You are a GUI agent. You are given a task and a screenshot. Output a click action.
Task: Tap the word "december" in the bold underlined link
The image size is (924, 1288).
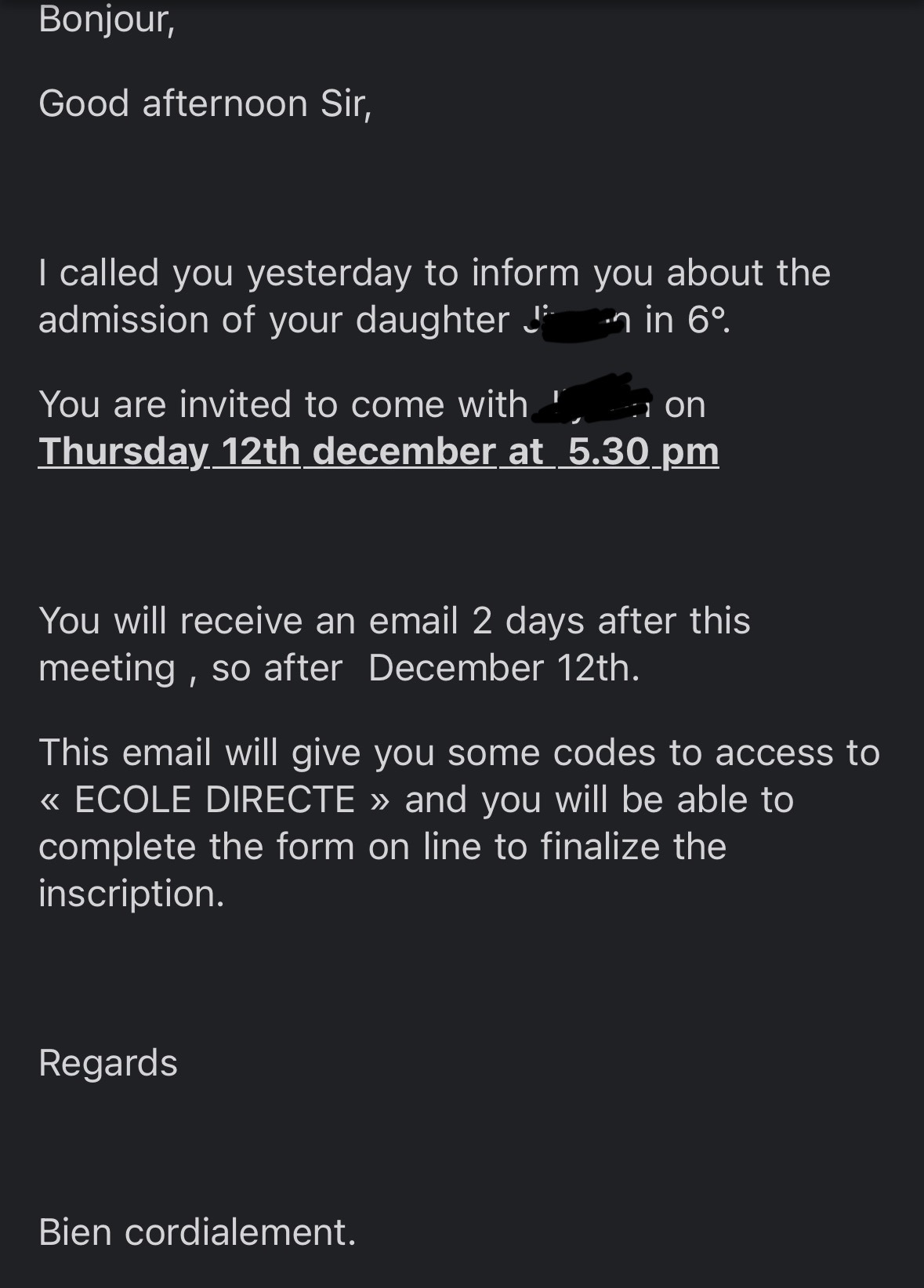(x=404, y=452)
